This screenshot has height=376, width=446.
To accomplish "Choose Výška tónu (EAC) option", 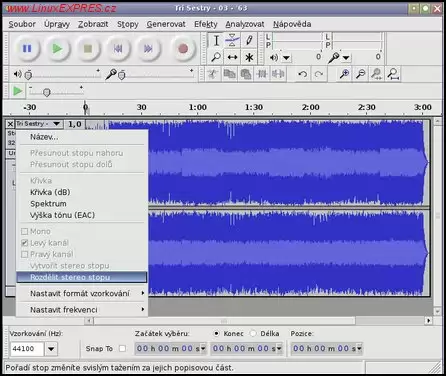I will (82, 215).
